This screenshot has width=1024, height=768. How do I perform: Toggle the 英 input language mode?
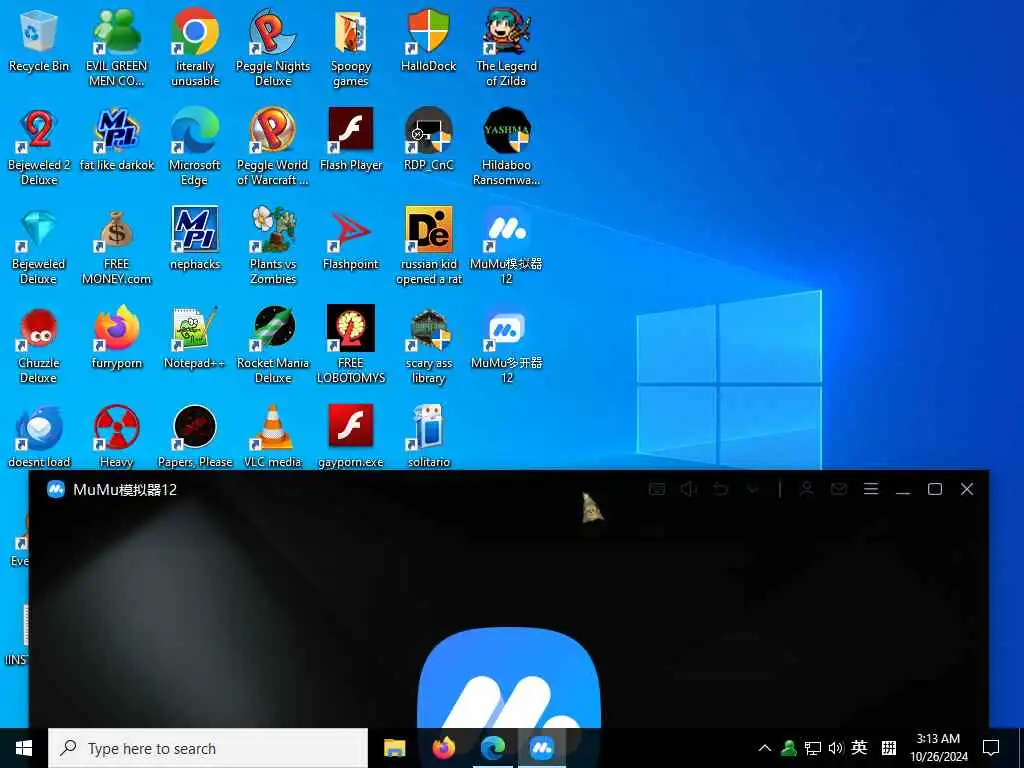[x=859, y=748]
